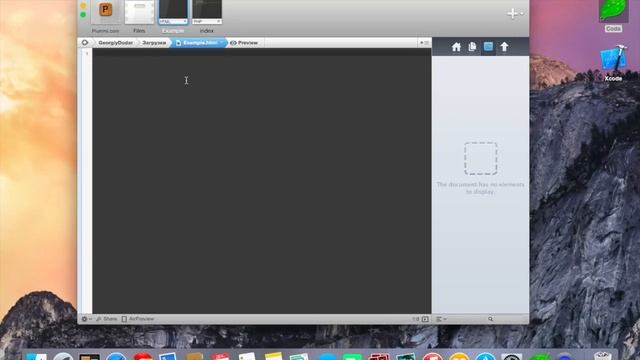Click line number 1 in the gutter
Viewport: 640px width, 360px height.
point(87,53)
